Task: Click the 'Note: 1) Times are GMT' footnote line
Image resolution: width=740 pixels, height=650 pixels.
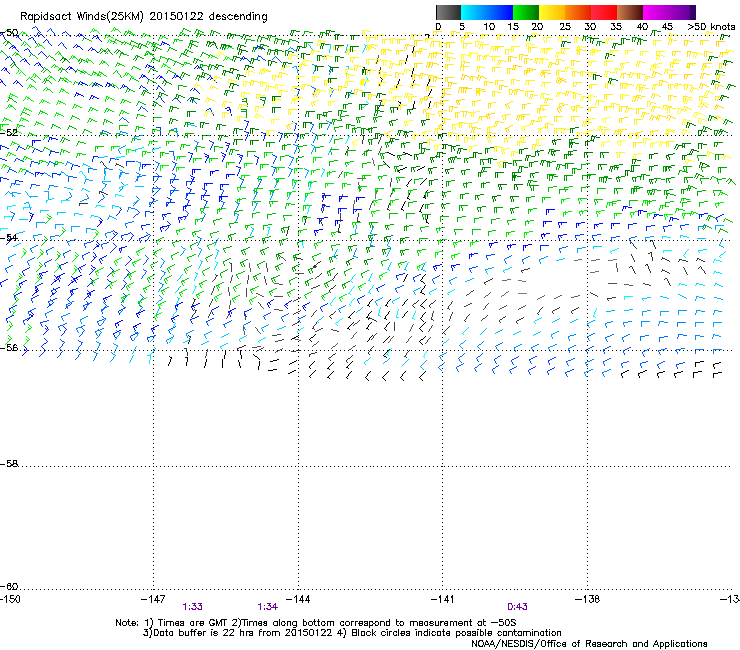Action: 316,623
